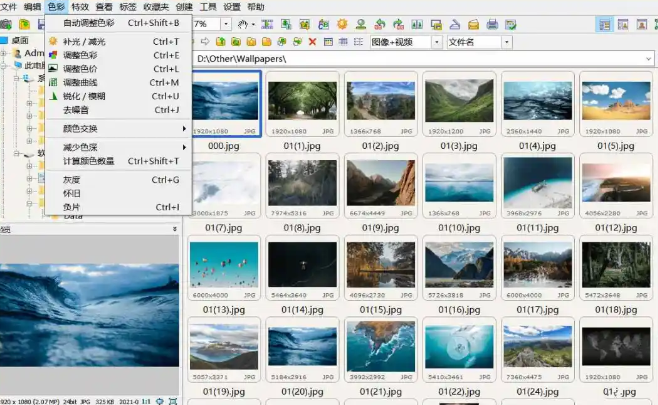Click the wave preview image in preview panel
Screen dimensions: 658x405
89,315
